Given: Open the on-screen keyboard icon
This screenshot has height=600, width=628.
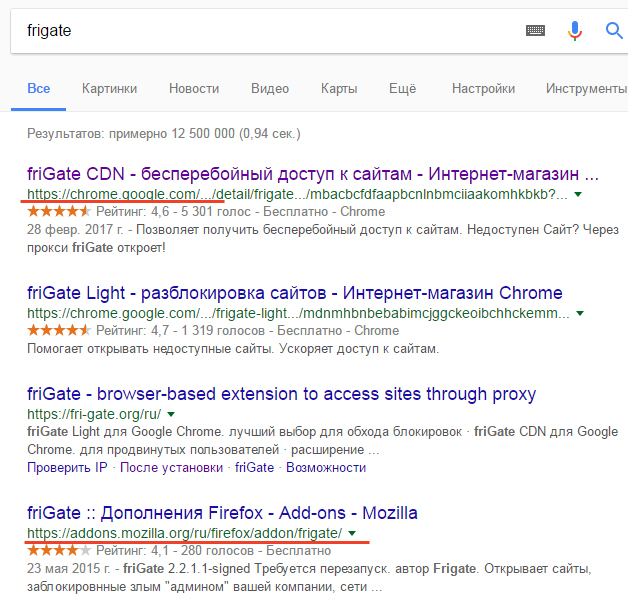Looking at the screenshot, I should click(x=536, y=31).
